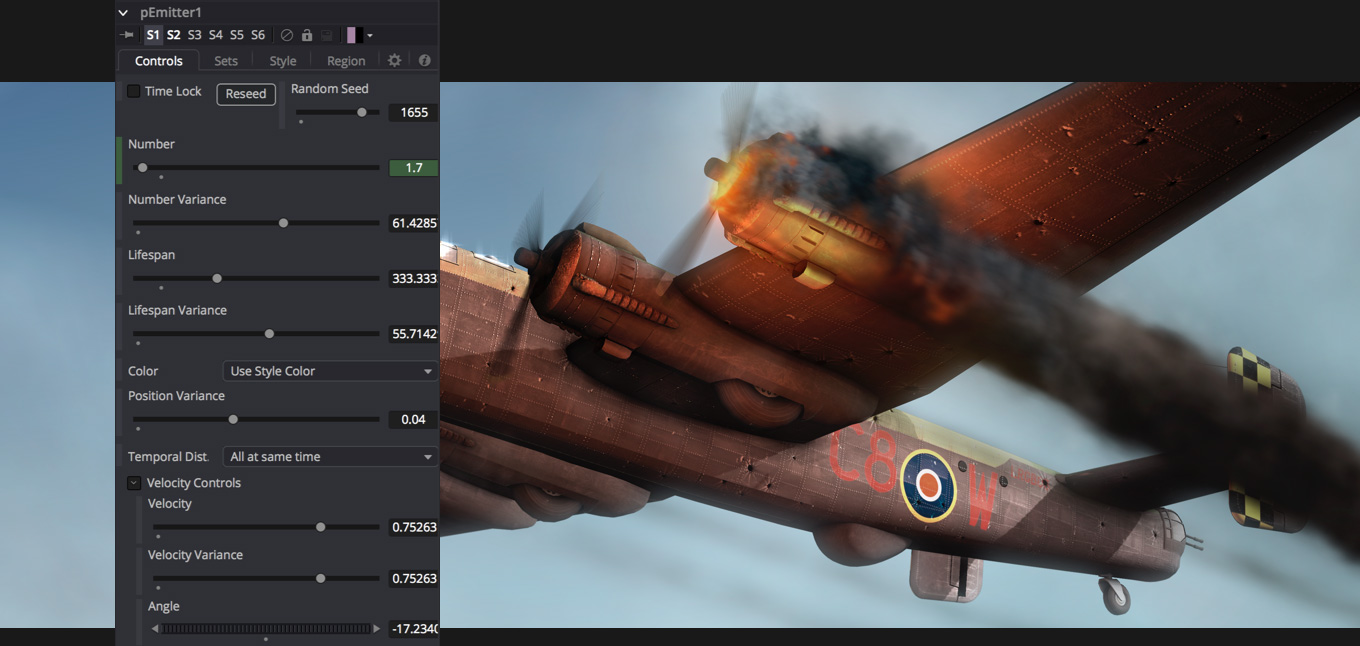Click the Reseed button
Image resolution: width=1360 pixels, height=646 pixels.
[x=246, y=94]
